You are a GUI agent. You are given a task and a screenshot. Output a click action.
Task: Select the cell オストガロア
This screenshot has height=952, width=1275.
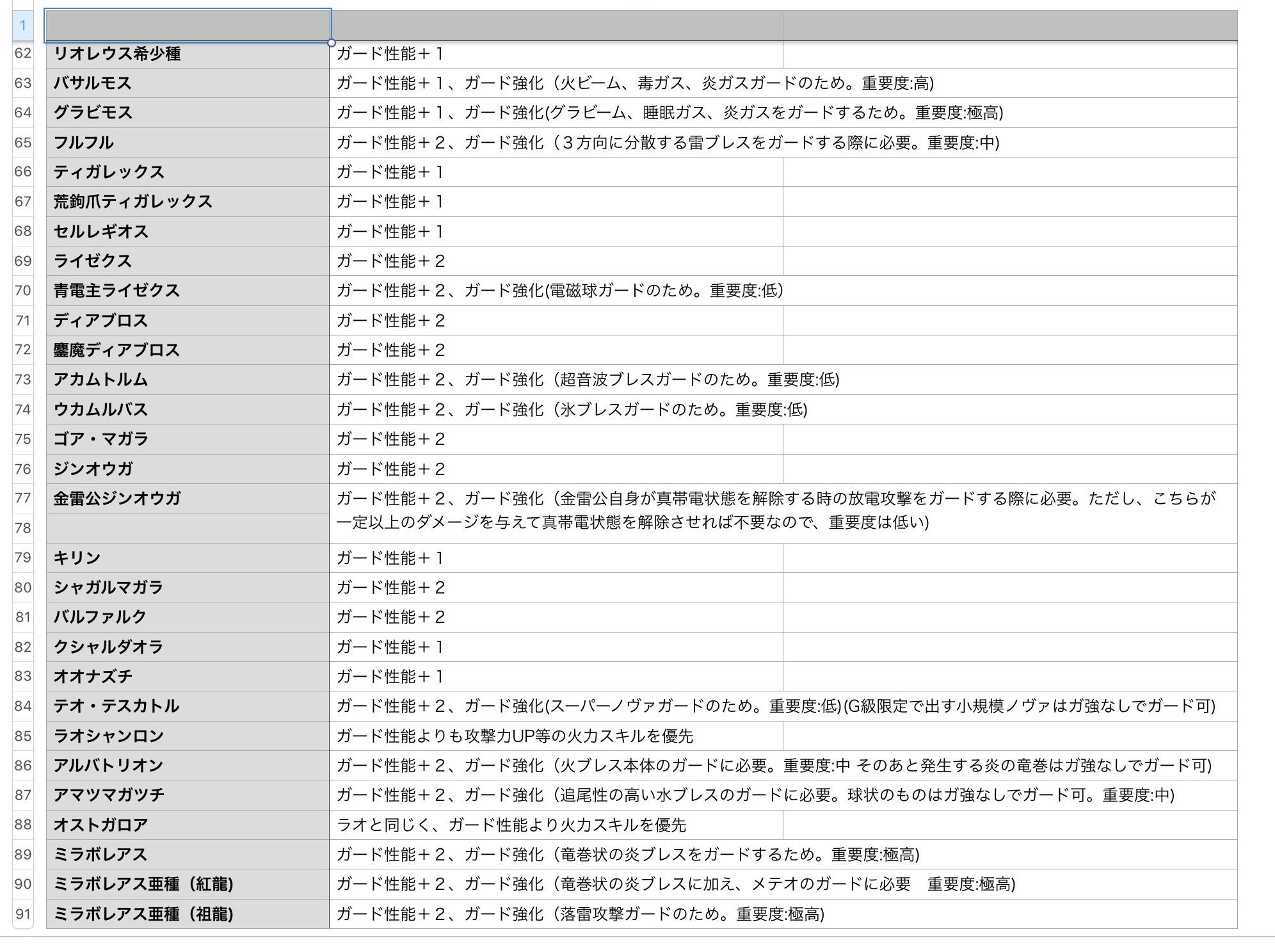point(188,825)
